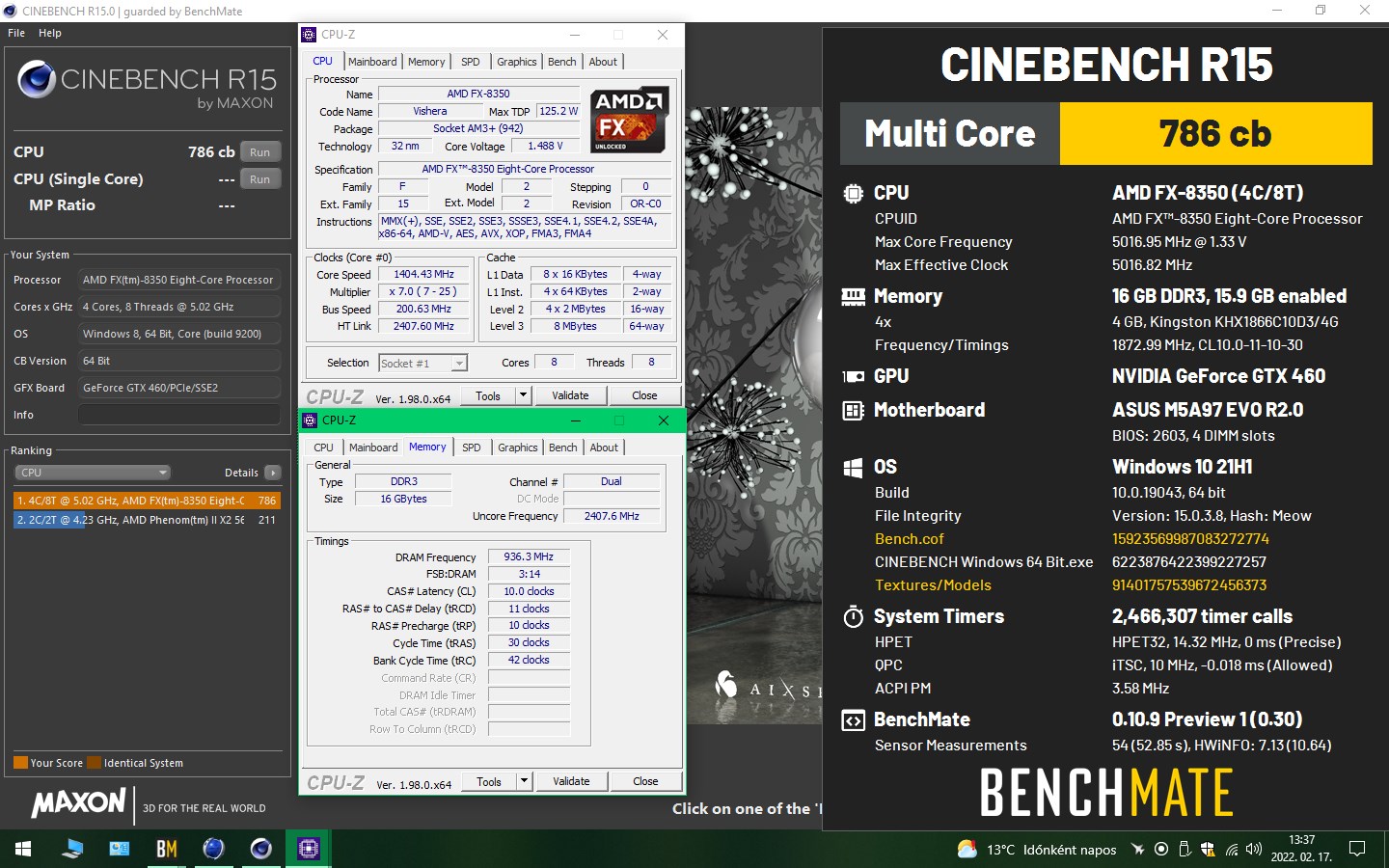Click the Ranking Details arrow icon
Viewport: 1389px width, 868px height.
point(273,473)
